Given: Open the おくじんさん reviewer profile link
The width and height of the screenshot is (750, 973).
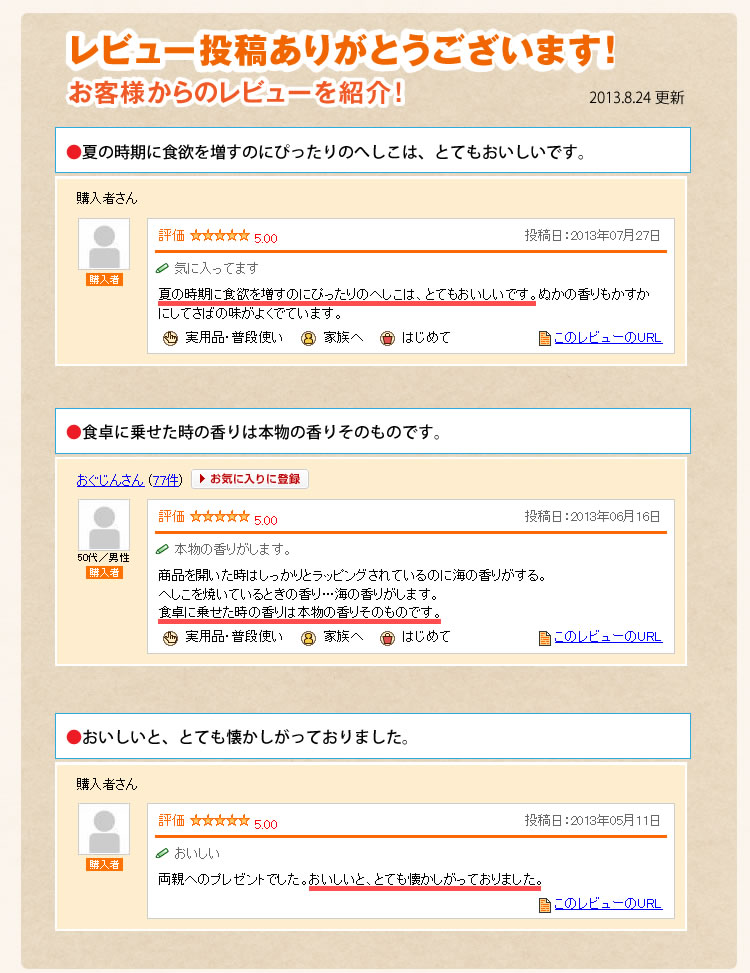Looking at the screenshot, I should (x=110, y=480).
